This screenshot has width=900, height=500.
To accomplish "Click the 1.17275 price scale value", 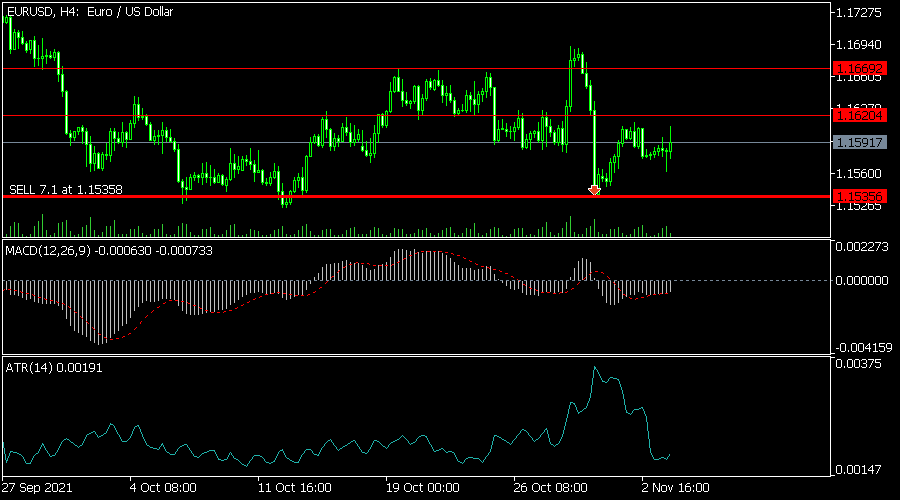I will click(859, 13).
